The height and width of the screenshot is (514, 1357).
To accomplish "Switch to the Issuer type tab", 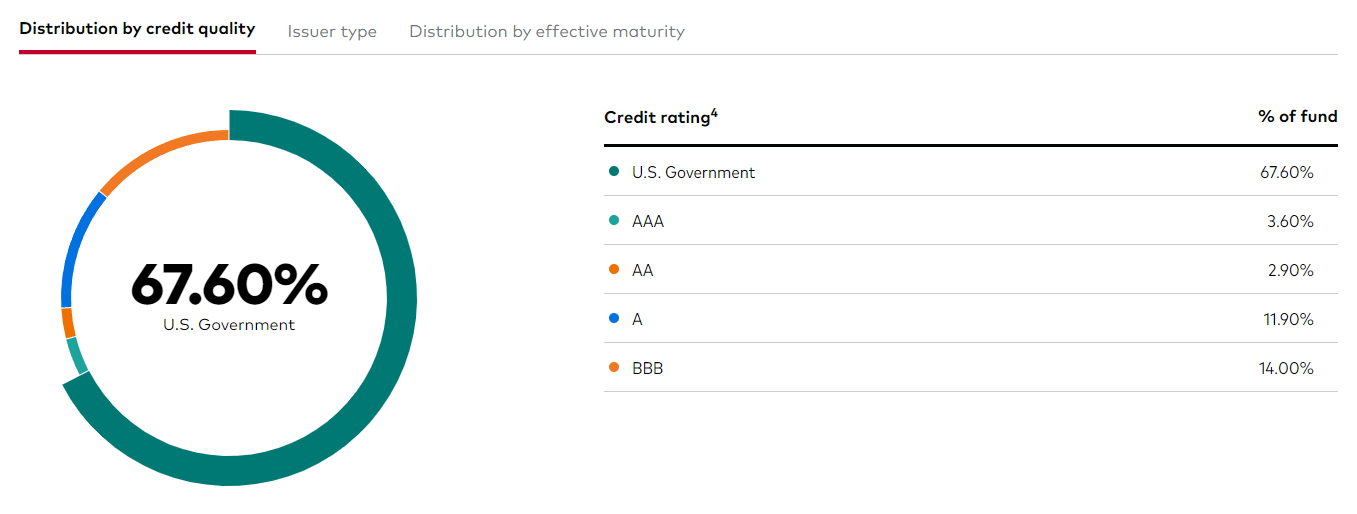I will click(332, 31).
